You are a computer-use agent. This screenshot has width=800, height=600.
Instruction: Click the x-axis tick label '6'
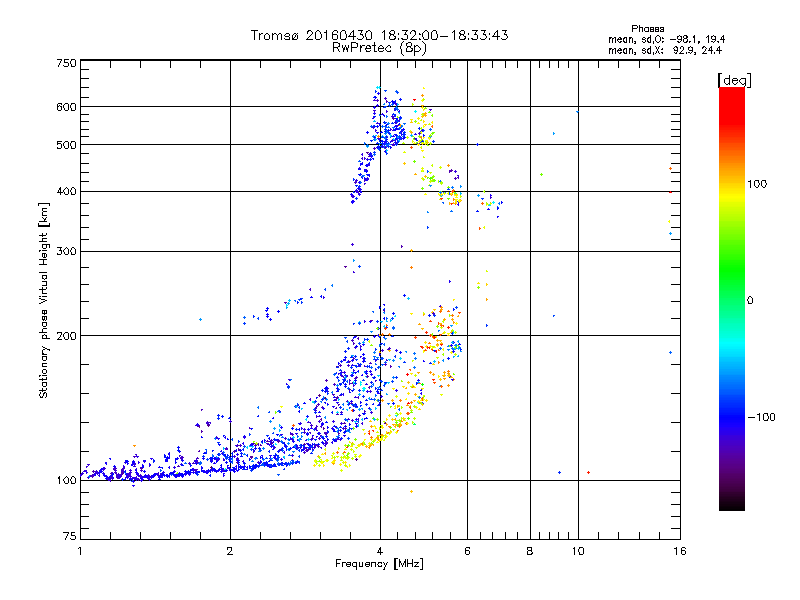coord(467,551)
